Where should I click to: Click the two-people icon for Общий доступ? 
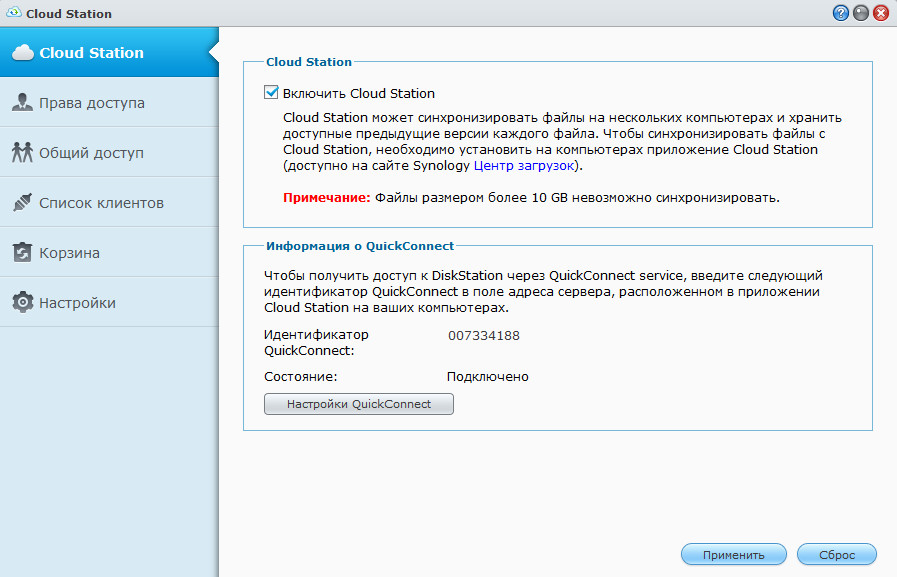[x=22, y=153]
